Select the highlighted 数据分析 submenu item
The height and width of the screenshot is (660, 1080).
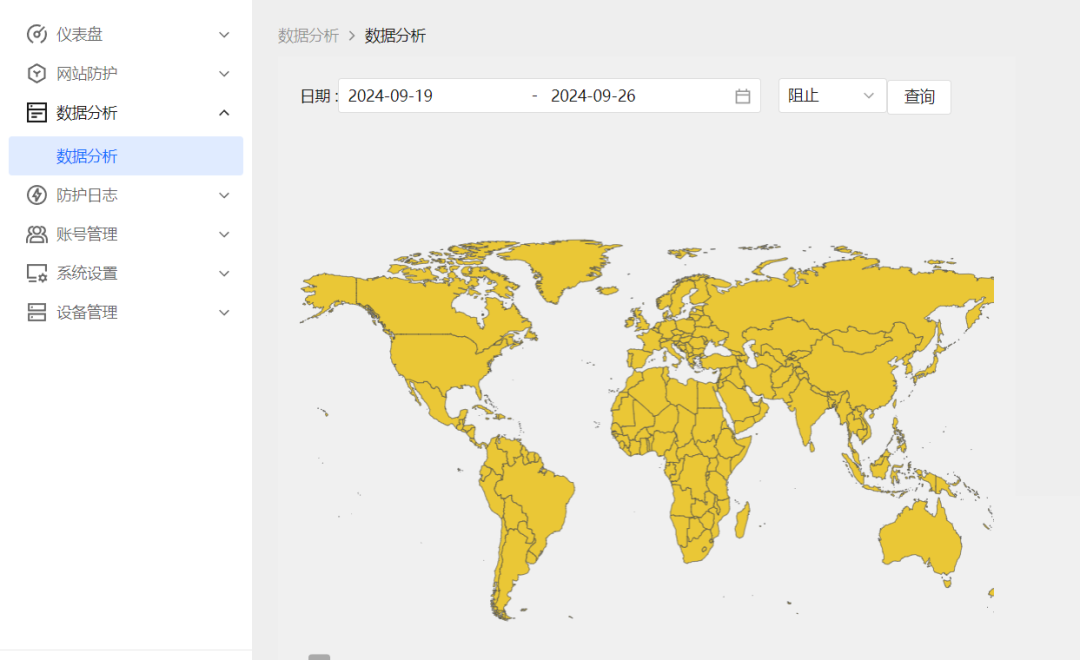[x=126, y=156]
